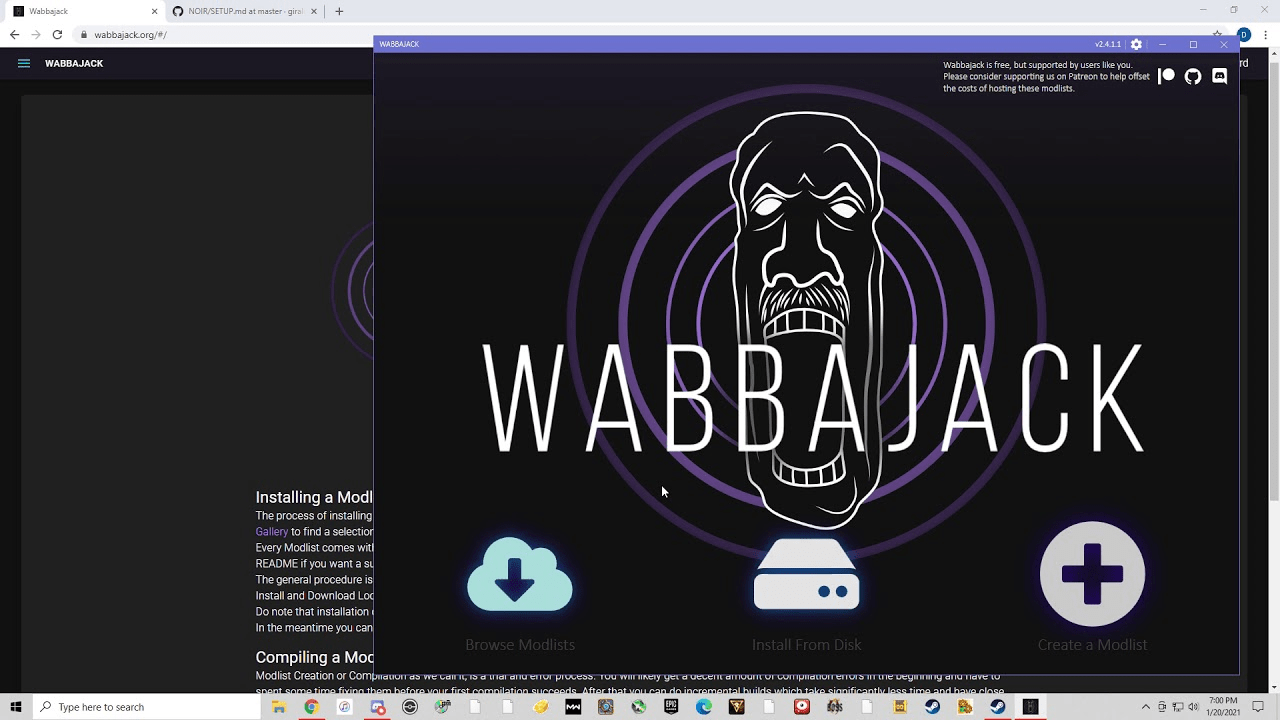Switch to the NOIR/SETUP.md browser tab
Image resolution: width=1280 pixels, height=720 pixels.
(x=240, y=12)
